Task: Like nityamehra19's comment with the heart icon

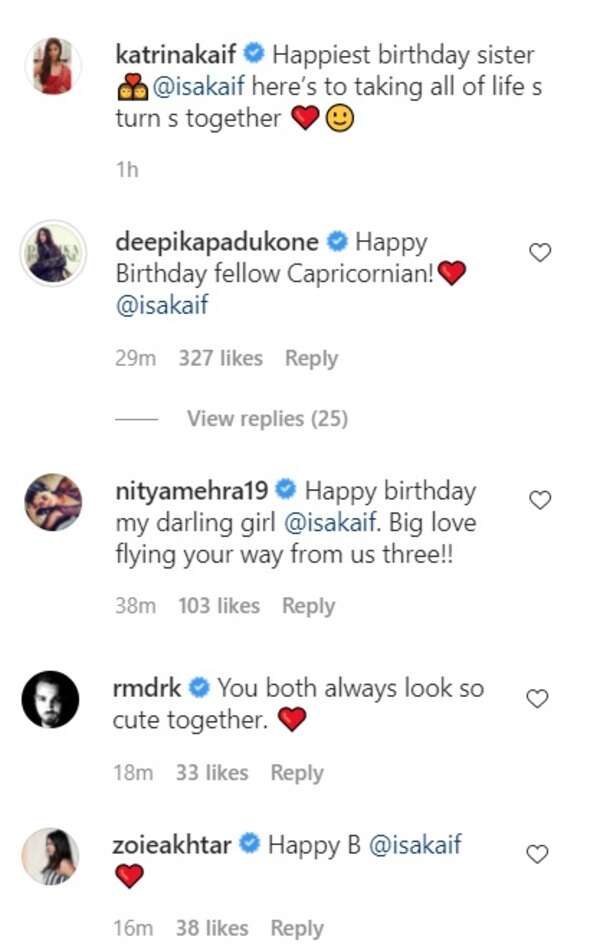Action: (540, 500)
